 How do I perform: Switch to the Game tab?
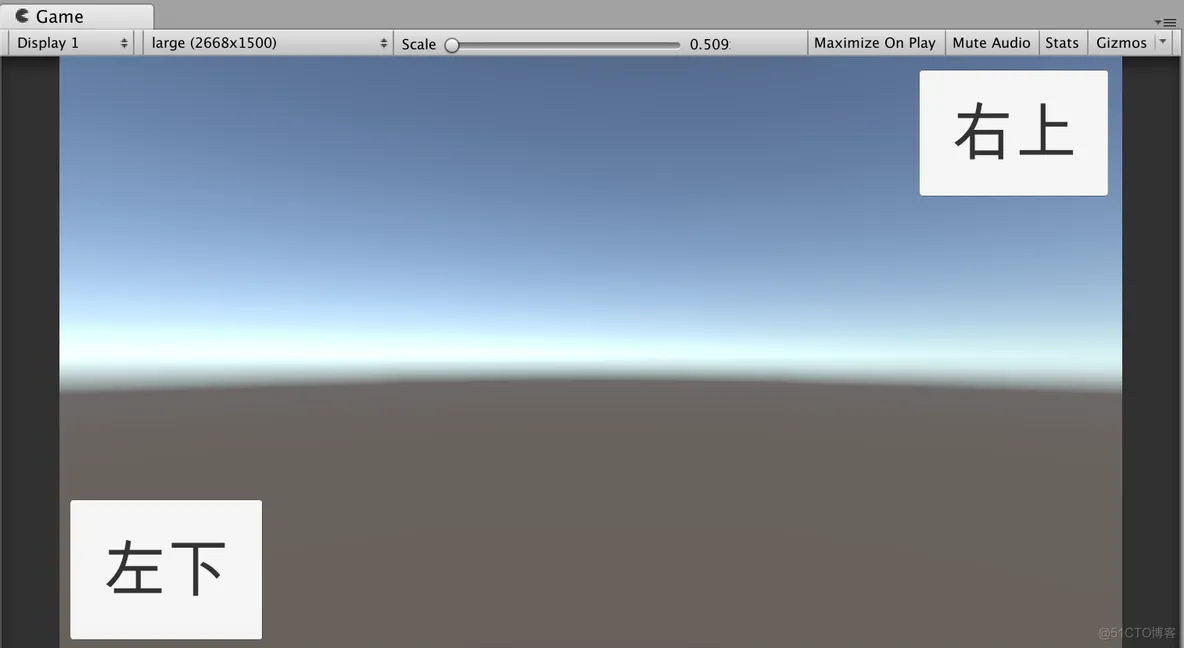(77, 17)
